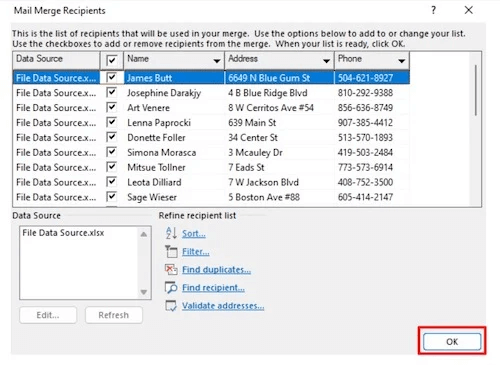Click the OK button
The image size is (500, 365).
(452, 341)
